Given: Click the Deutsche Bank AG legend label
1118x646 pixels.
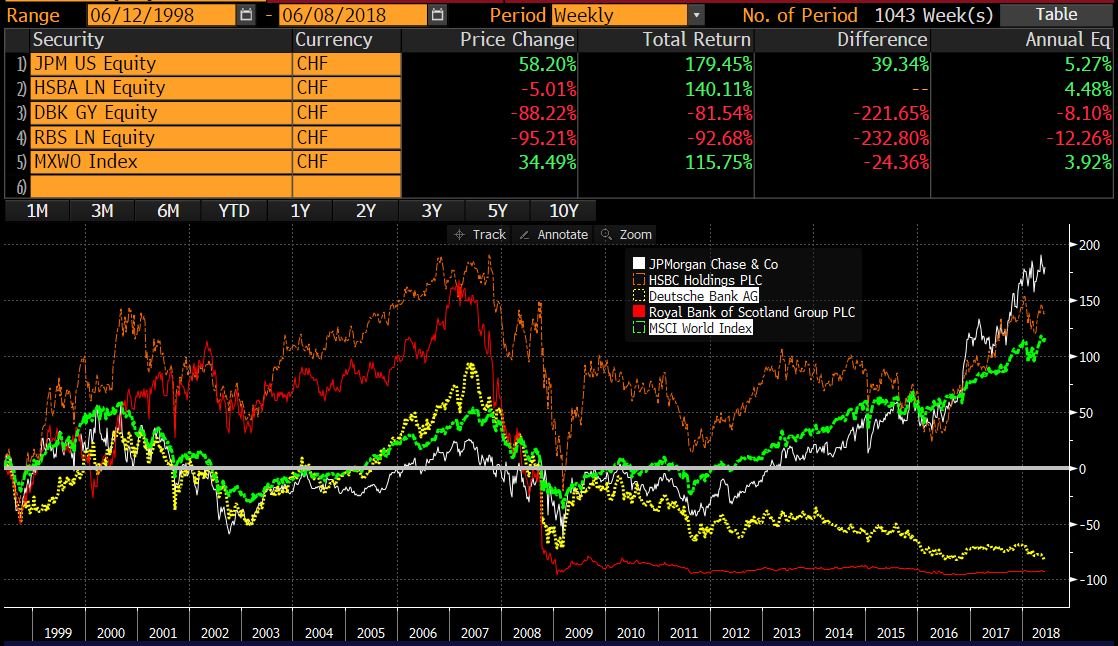Looking at the screenshot, I should (703, 296).
